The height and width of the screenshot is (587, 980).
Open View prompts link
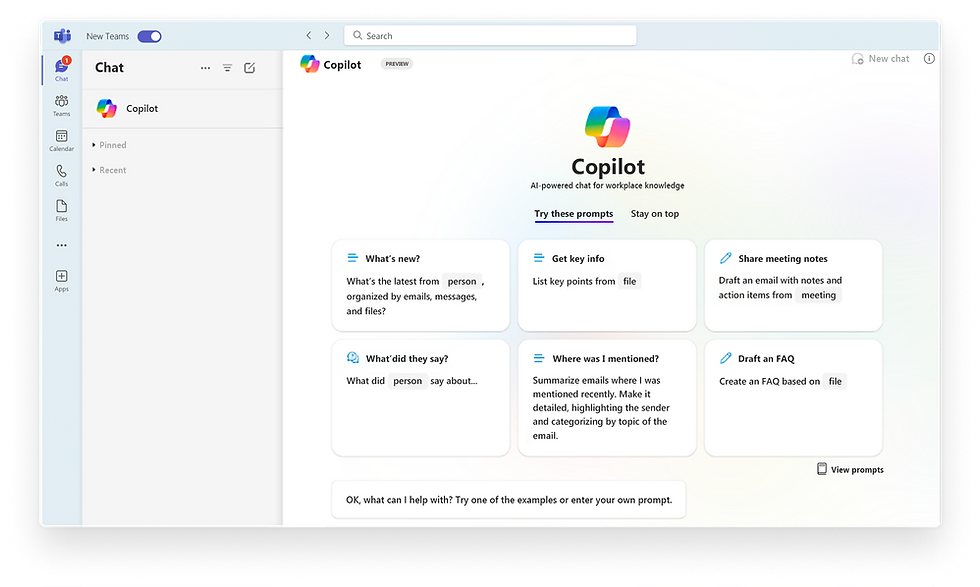pos(850,469)
